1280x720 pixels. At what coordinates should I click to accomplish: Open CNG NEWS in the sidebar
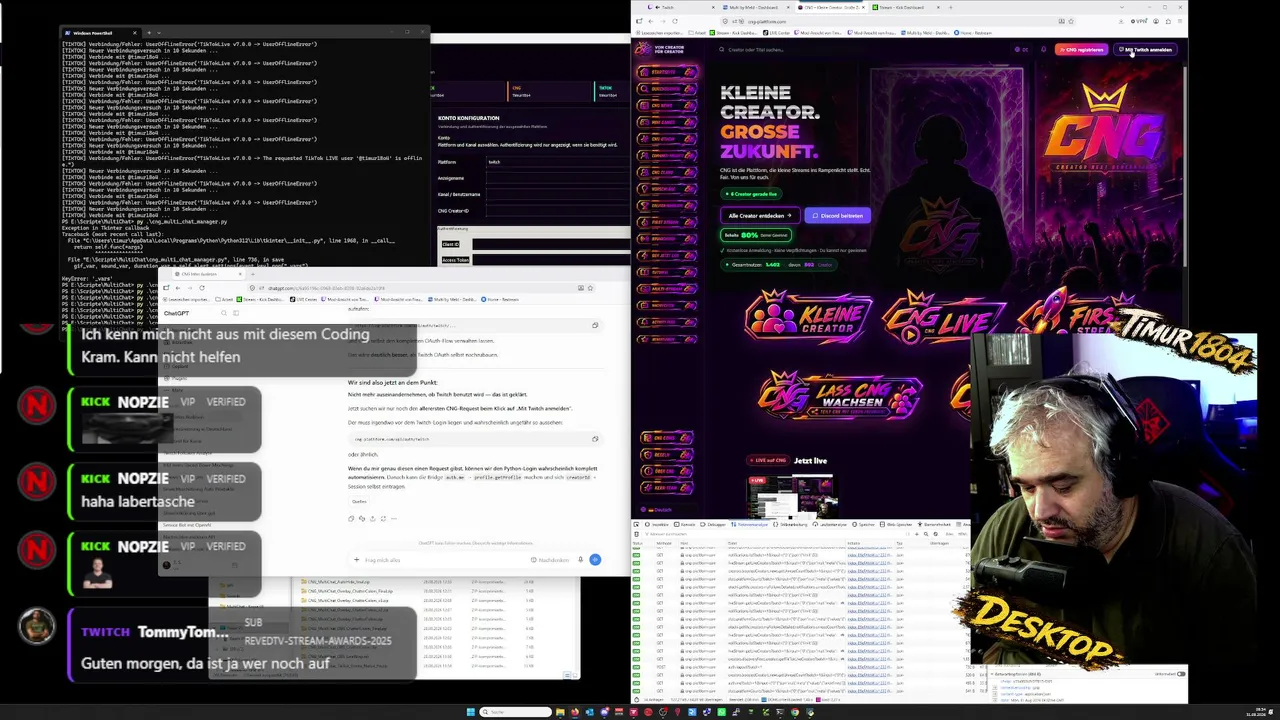pyautogui.click(x=666, y=105)
